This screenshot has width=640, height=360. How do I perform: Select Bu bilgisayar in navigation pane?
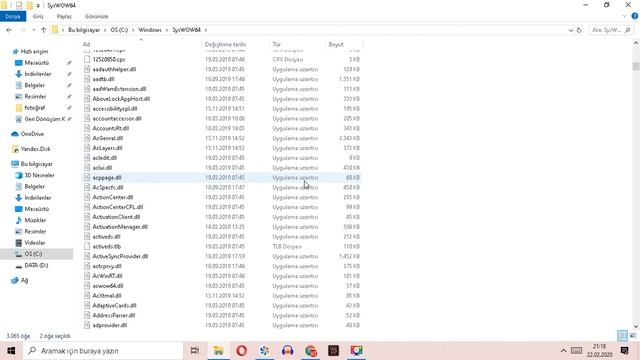(37, 164)
